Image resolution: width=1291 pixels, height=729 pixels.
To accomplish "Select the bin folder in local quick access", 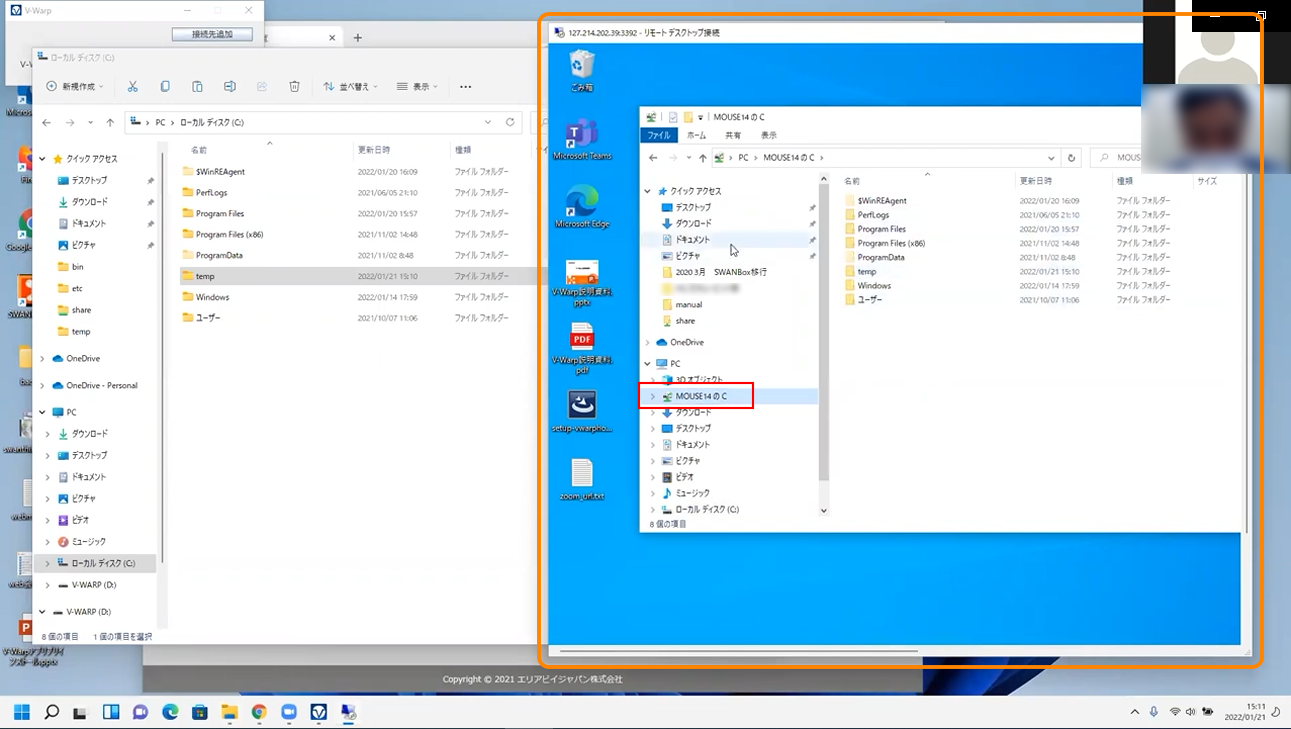I will (x=78, y=267).
